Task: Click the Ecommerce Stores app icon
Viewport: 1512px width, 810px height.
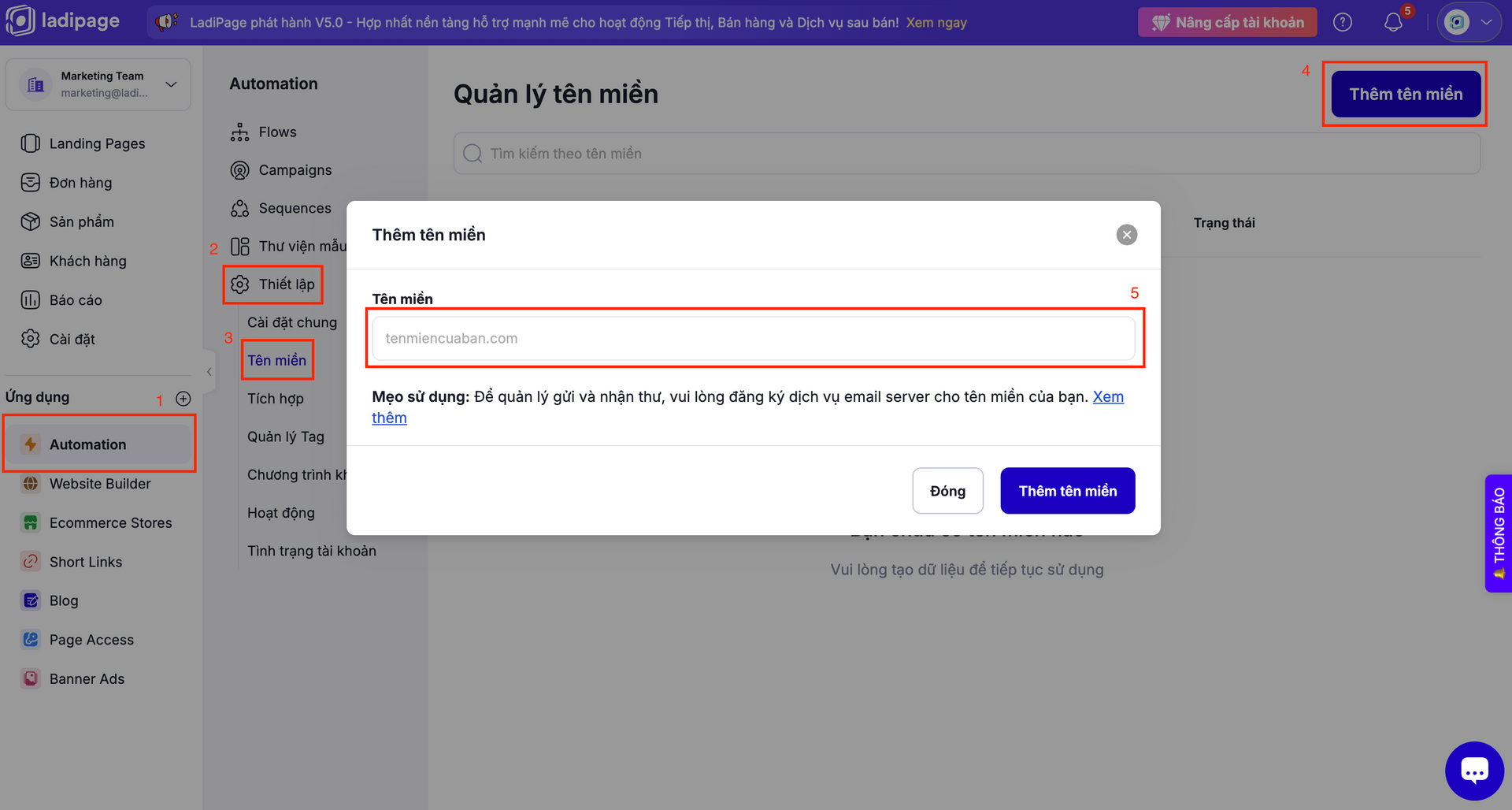Action: pyautogui.click(x=31, y=522)
